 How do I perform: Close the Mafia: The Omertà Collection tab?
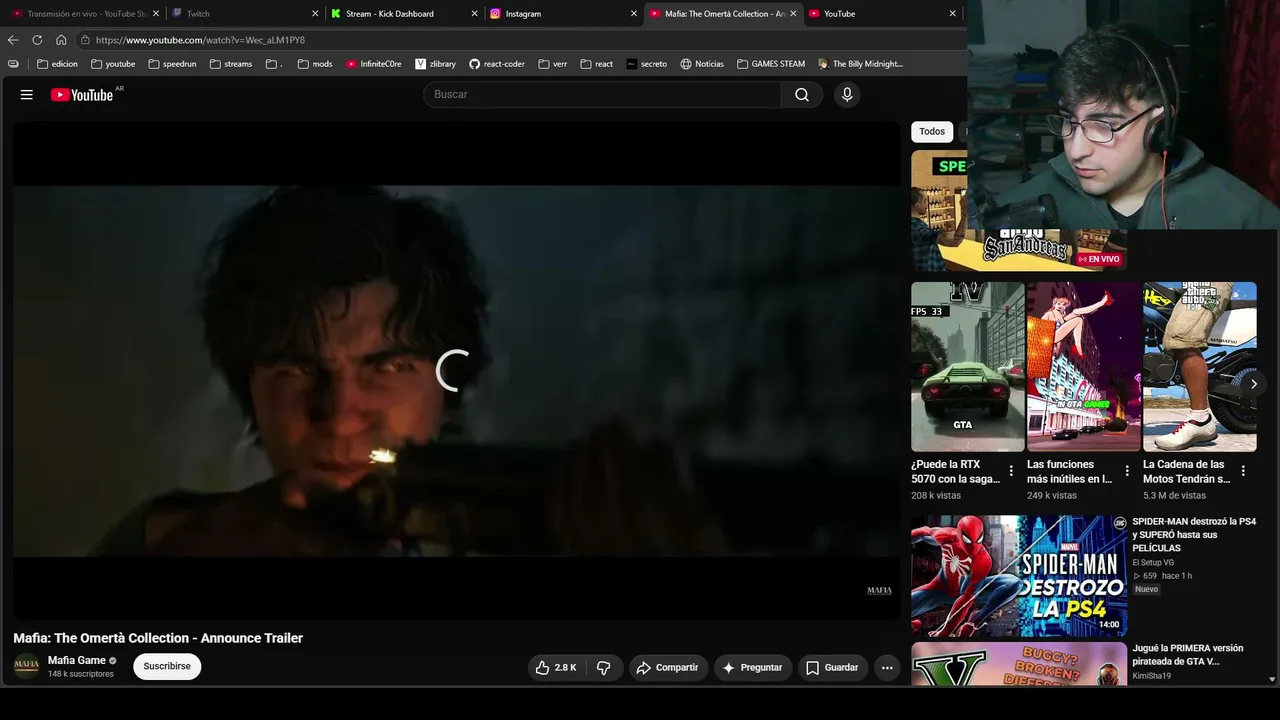(x=793, y=14)
